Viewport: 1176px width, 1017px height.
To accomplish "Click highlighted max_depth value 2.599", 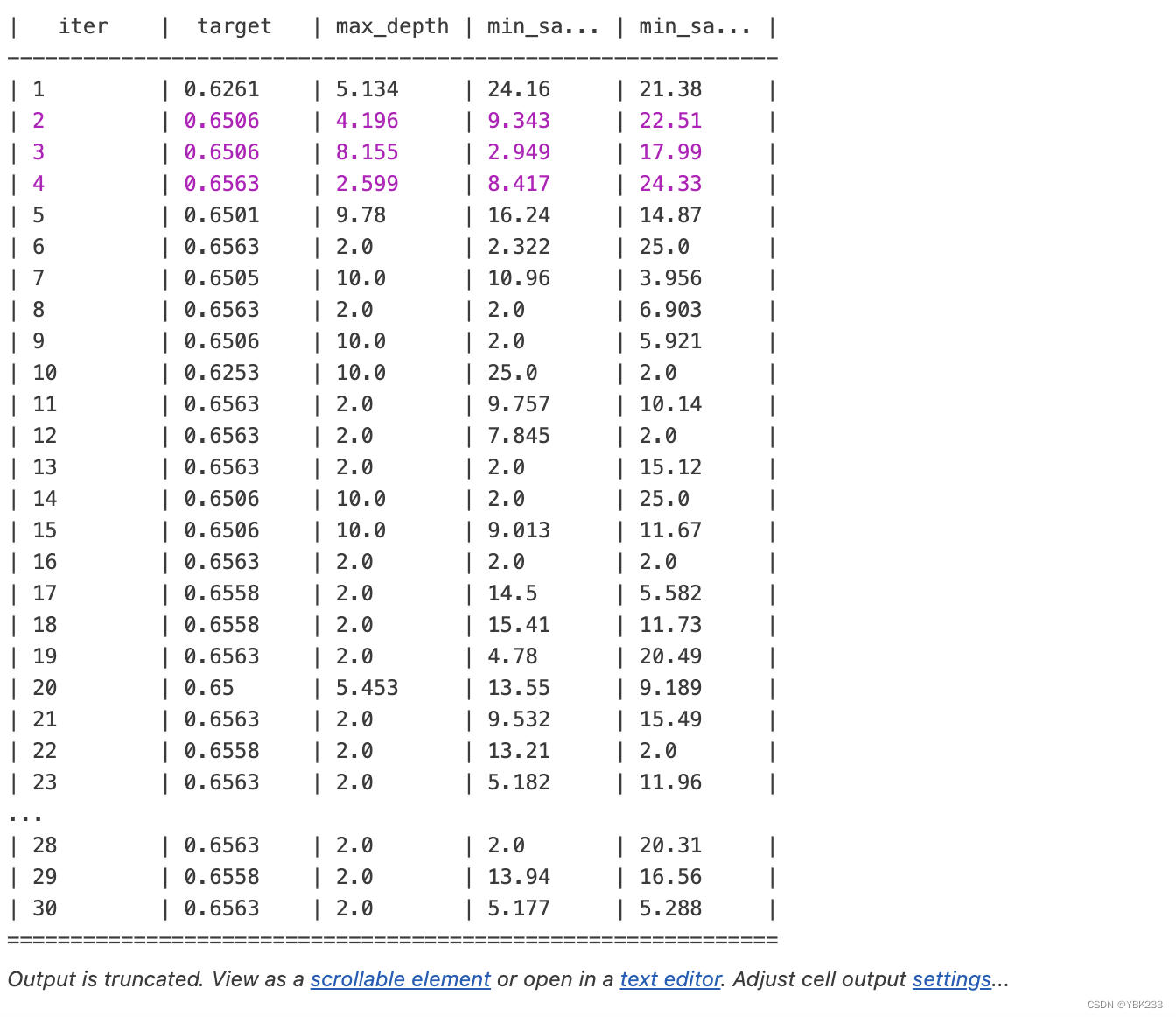I will coord(367,184).
